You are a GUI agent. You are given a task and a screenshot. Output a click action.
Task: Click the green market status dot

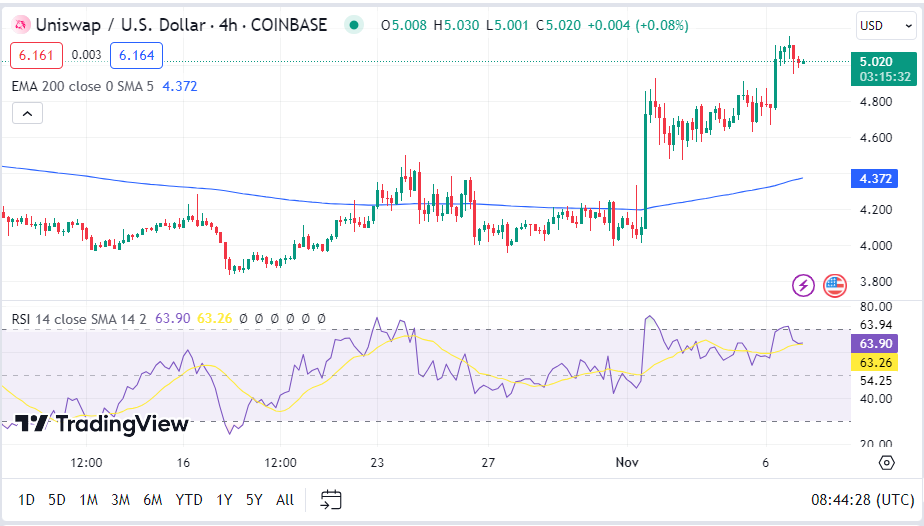pyautogui.click(x=352, y=25)
